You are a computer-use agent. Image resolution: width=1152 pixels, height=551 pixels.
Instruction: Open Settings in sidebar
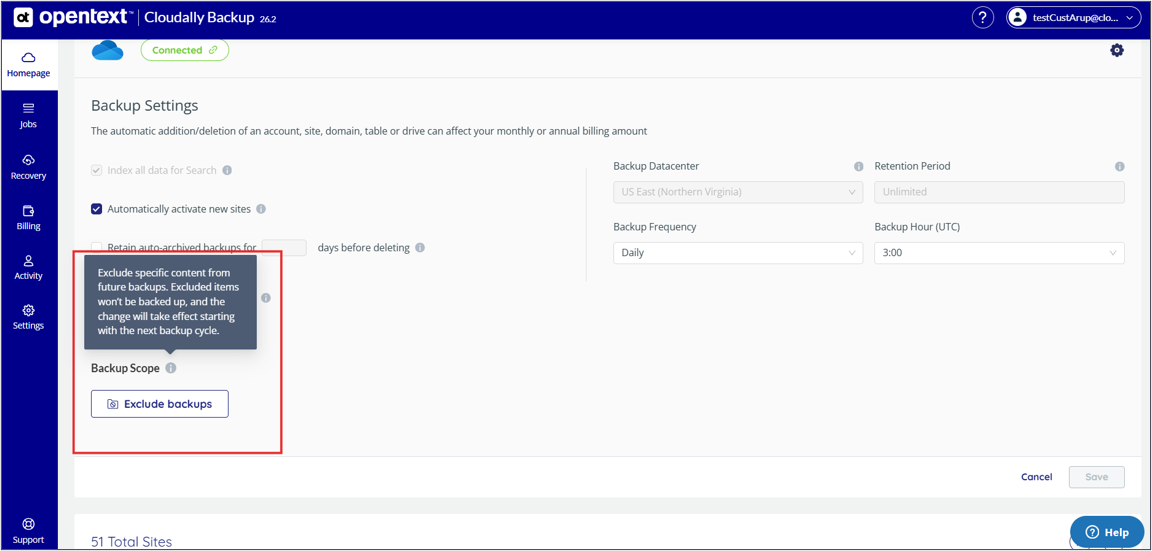pyautogui.click(x=29, y=317)
